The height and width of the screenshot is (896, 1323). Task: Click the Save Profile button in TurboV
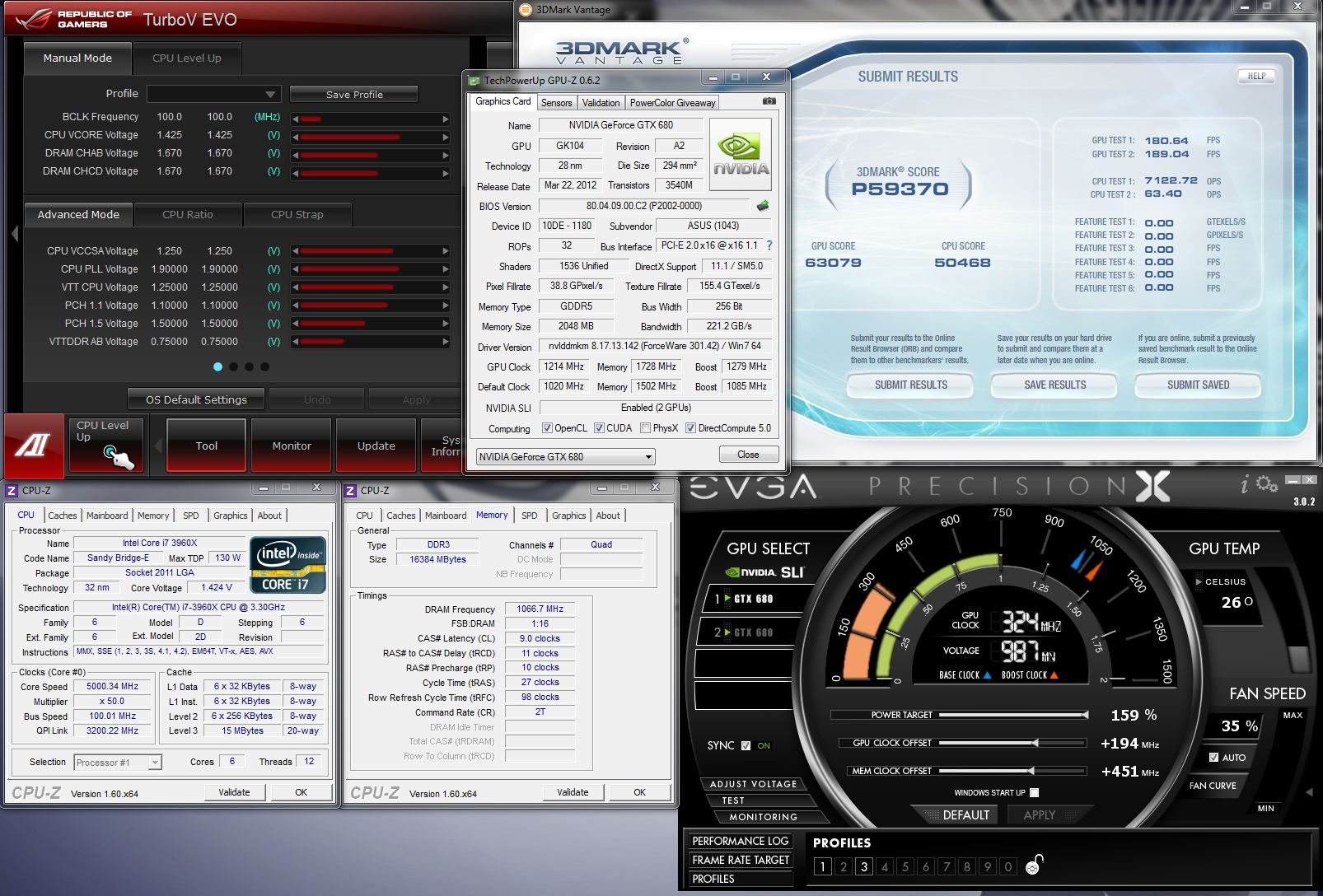pos(354,95)
